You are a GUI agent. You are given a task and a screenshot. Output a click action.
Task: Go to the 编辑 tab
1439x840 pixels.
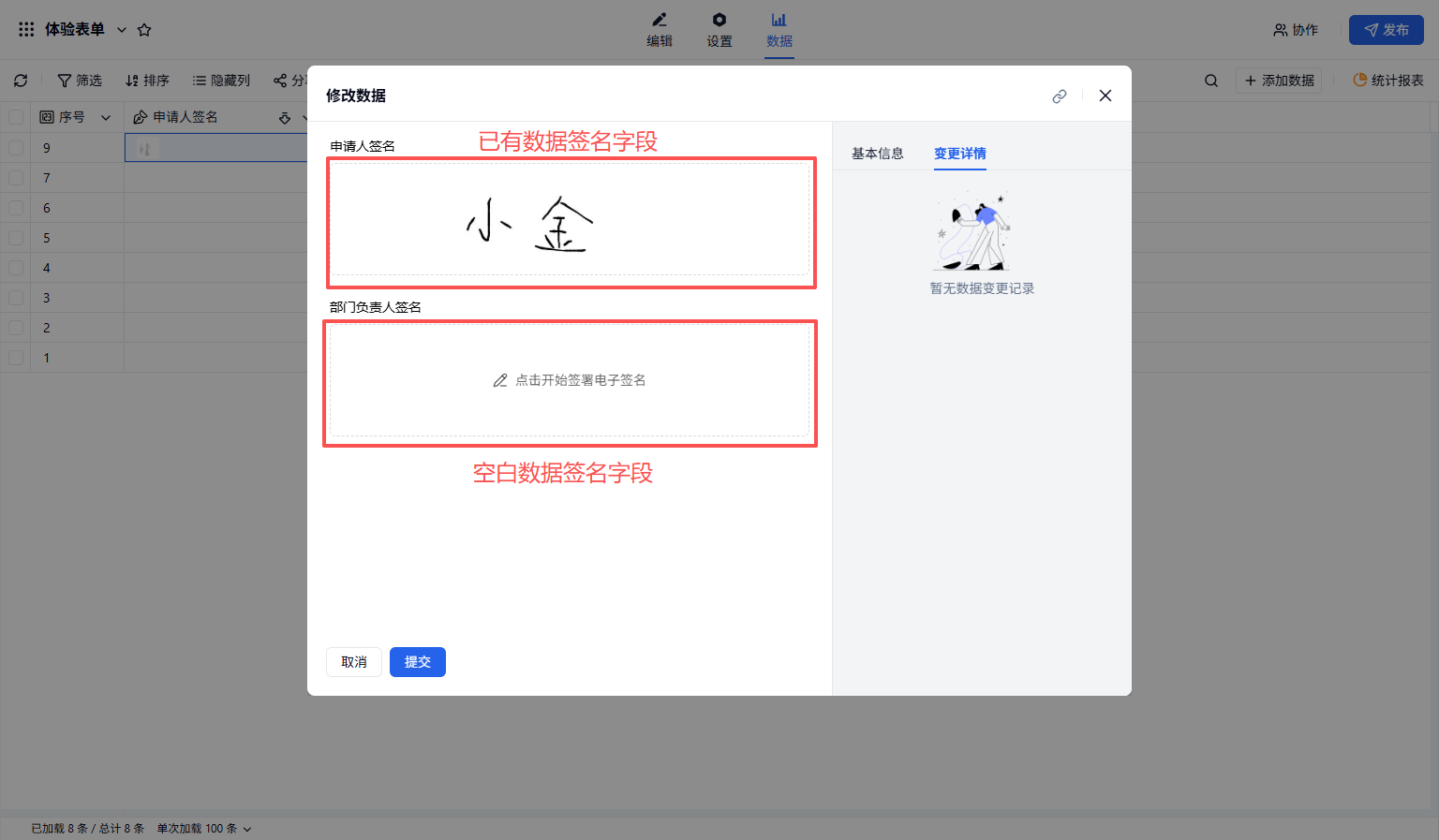tap(660, 30)
